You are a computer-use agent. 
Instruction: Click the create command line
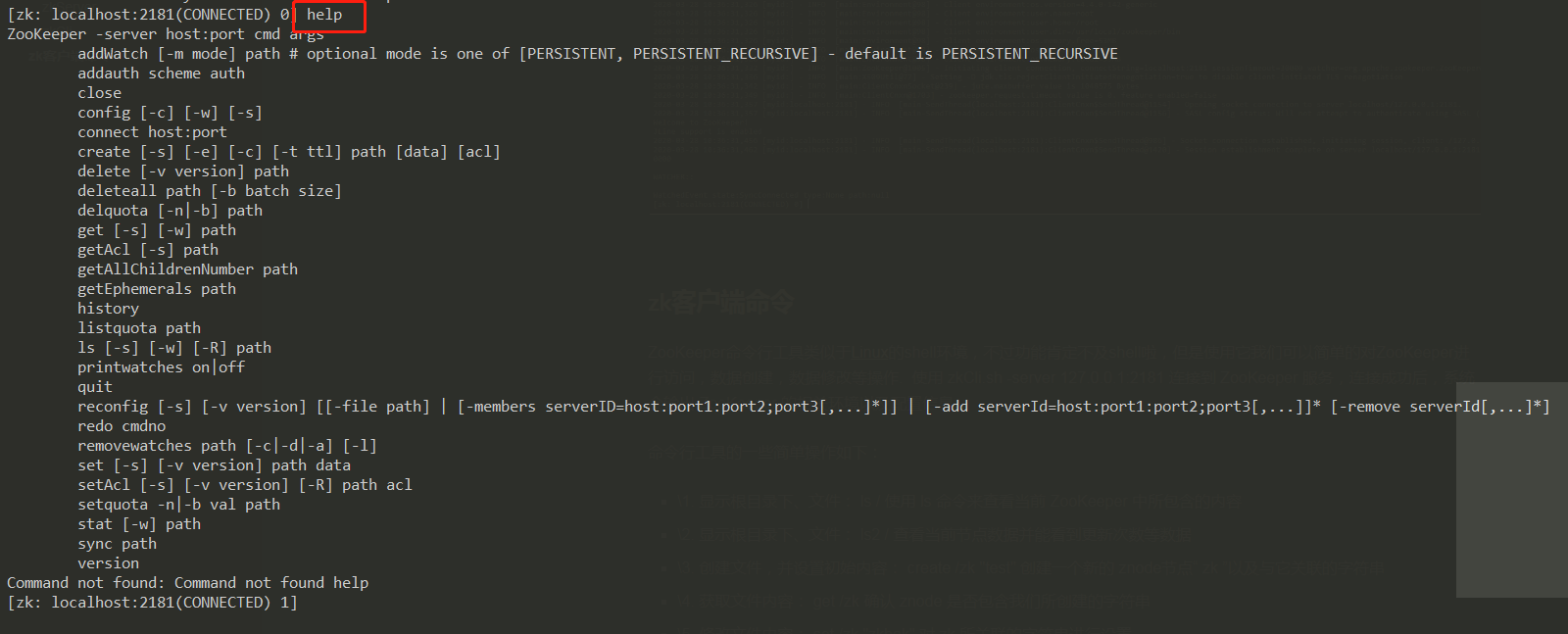click(289, 152)
